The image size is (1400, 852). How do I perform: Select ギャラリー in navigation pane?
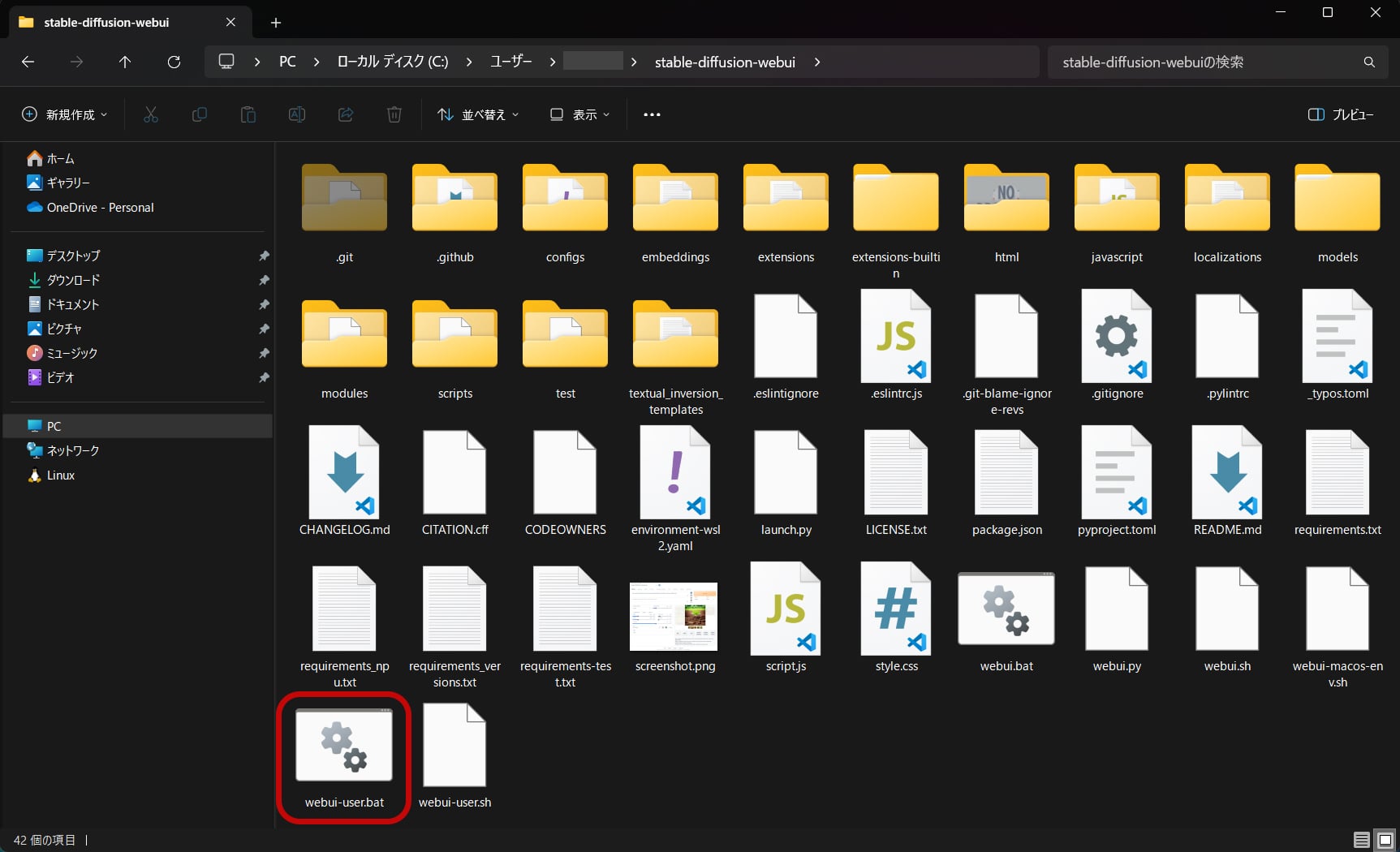(58, 183)
